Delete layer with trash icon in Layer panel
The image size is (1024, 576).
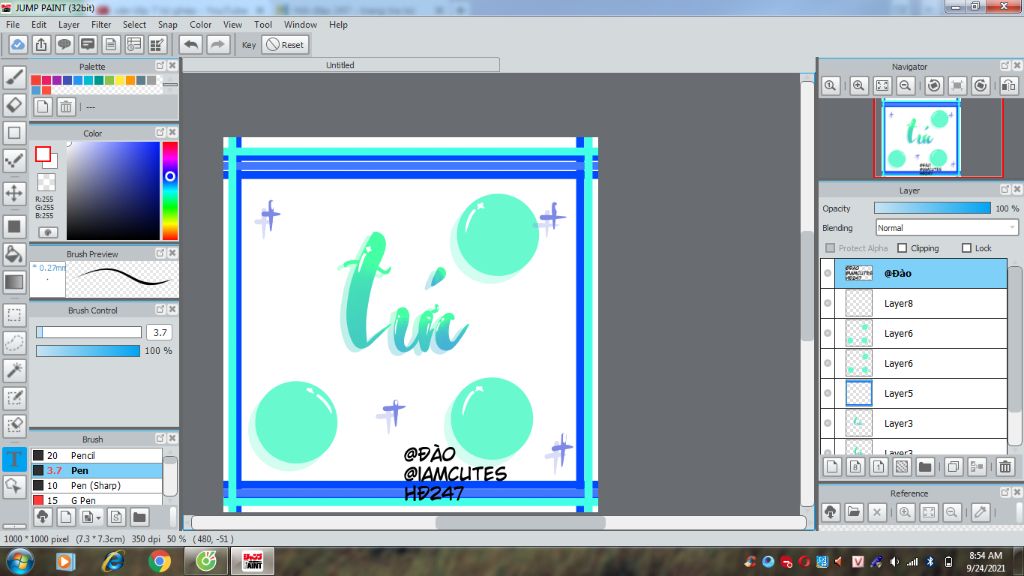1005,466
